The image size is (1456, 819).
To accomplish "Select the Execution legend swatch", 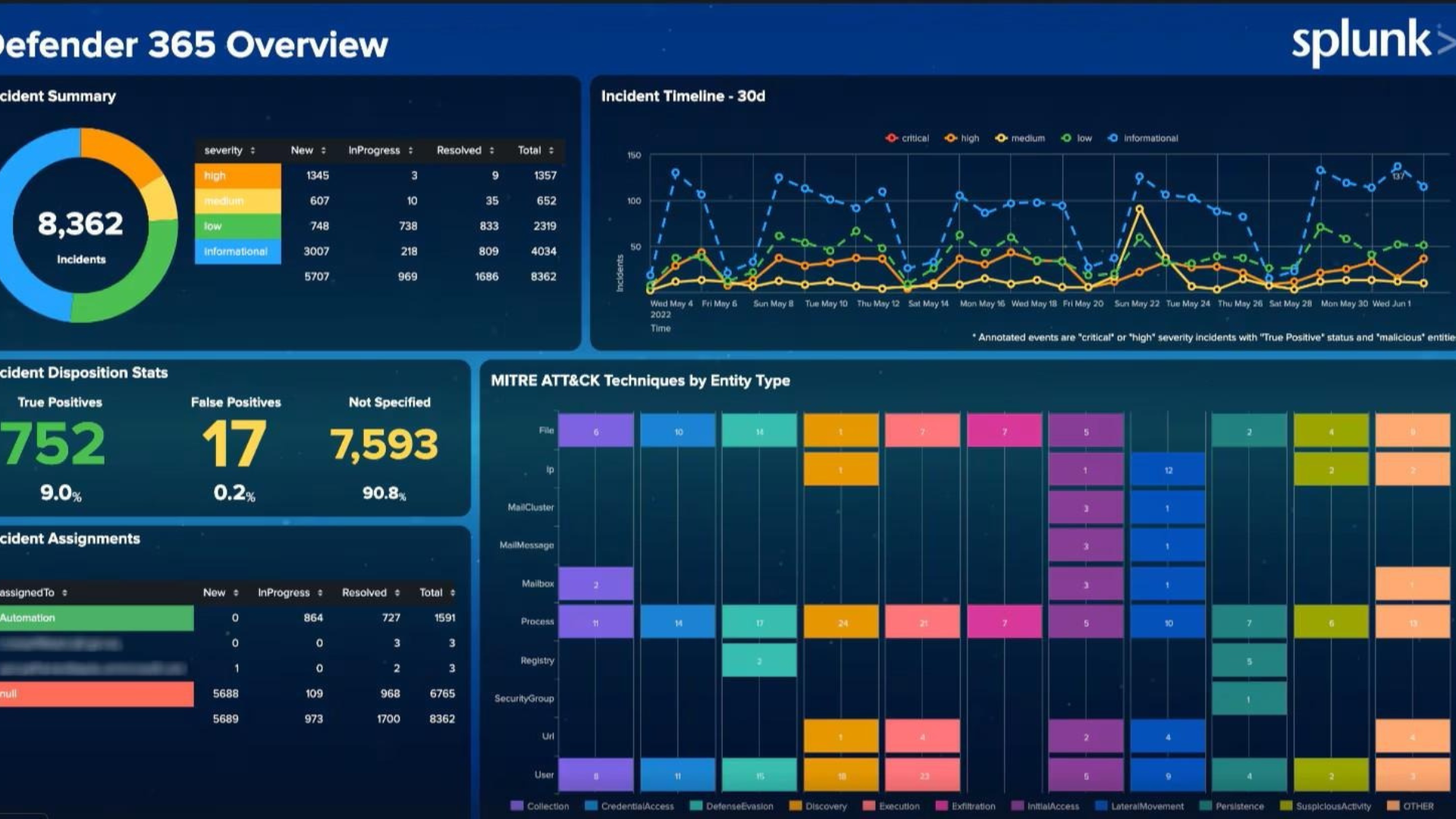I will (x=869, y=805).
